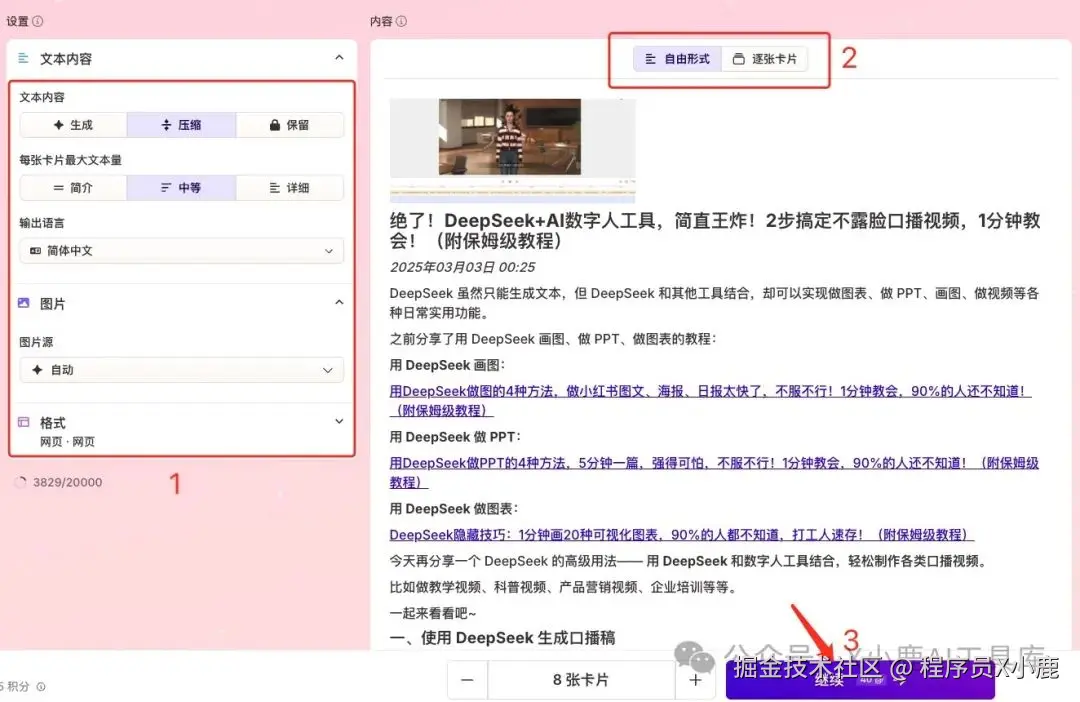Image resolution: width=1080 pixels, height=702 pixels.
Task: Click + to increase the card count
Action: coord(694,679)
